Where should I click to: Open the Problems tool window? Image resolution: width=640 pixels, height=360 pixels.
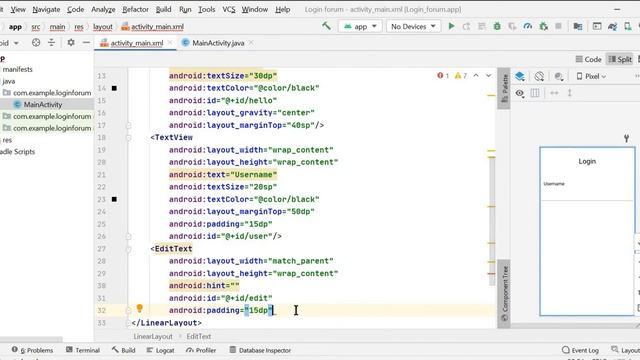point(32,350)
